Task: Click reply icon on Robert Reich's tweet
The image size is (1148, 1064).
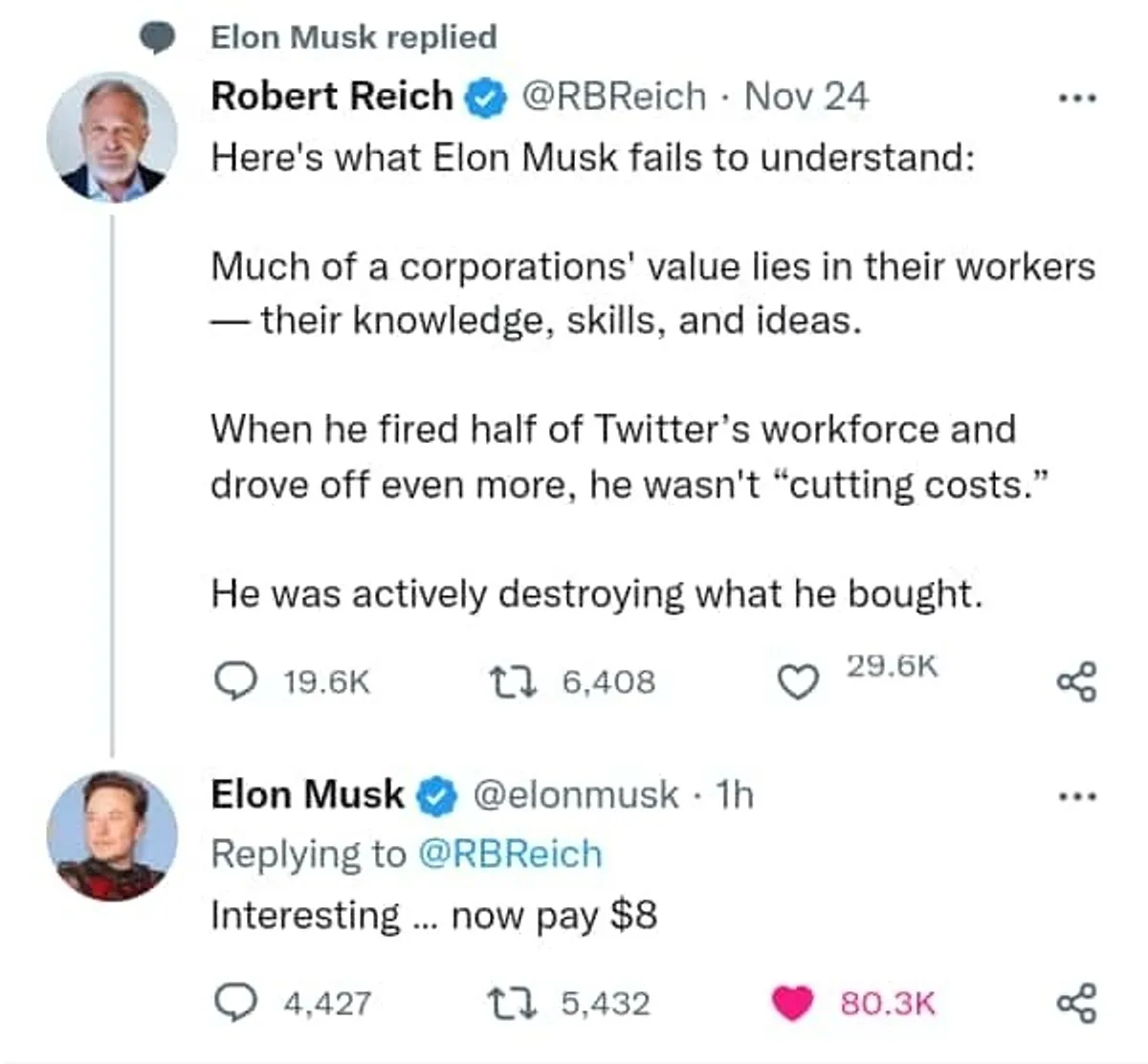Action: (x=233, y=680)
